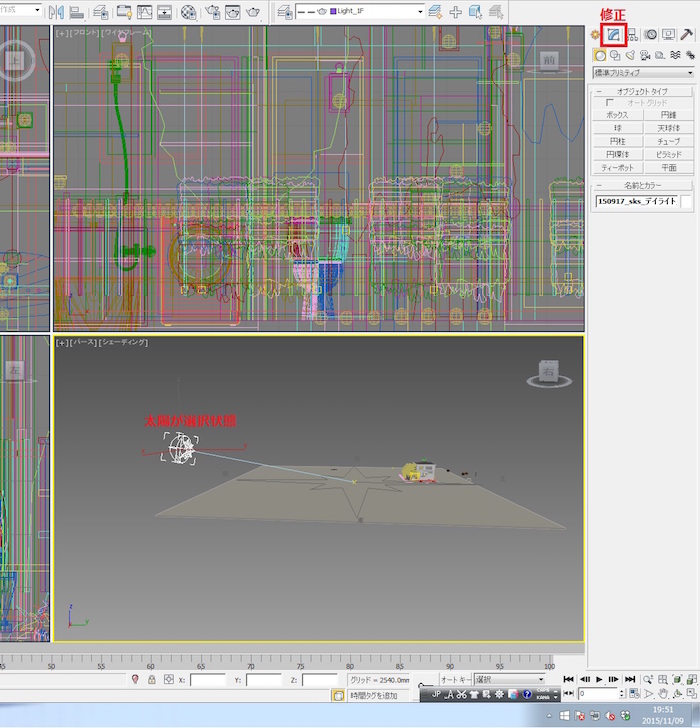Viewport: 700px width, 728px height.
Task: Toggle the selection lock icon
Action: [151, 680]
